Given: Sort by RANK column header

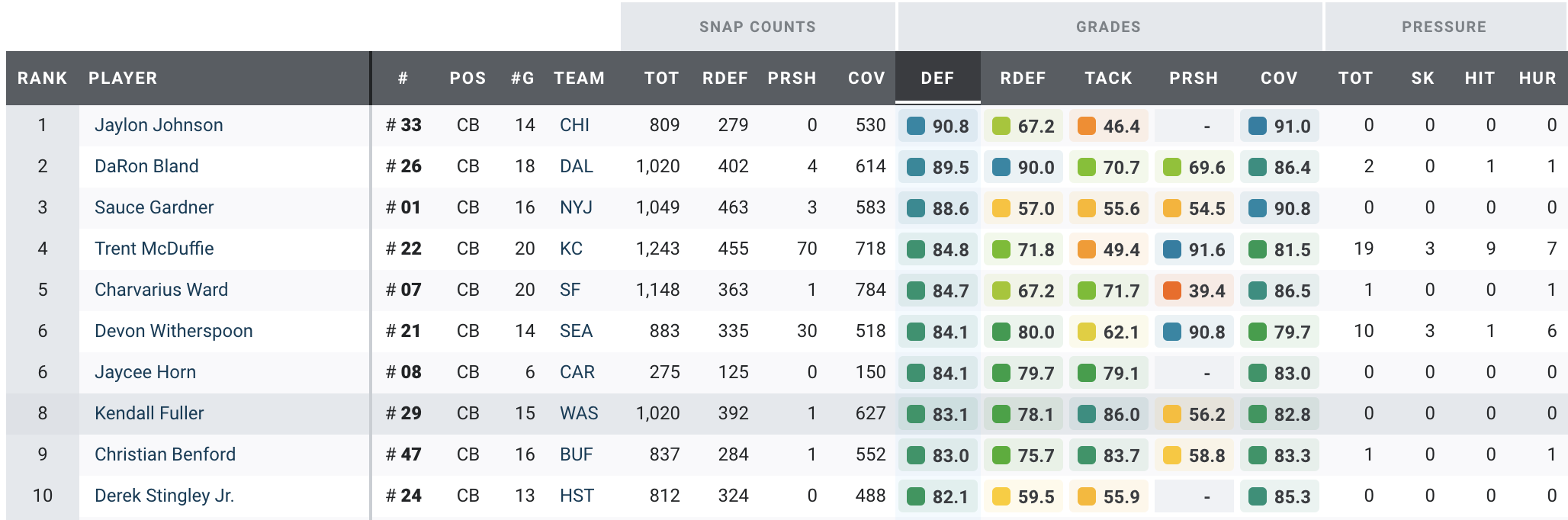Looking at the screenshot, I should [x=43, y=78].
